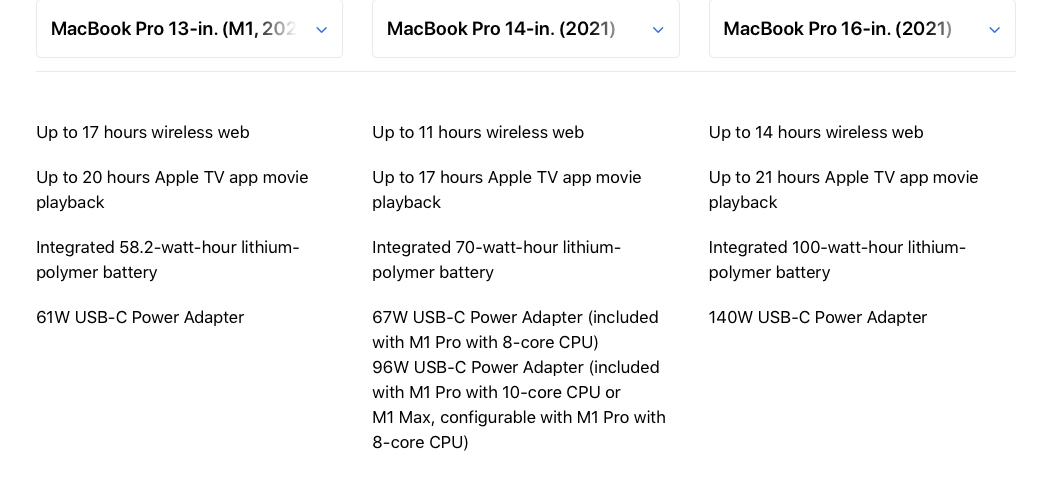1044x486 pixels.
Task: Open the MacBook Pro 13-in. (M1) model dropdown
Action: tap(173, 29)
